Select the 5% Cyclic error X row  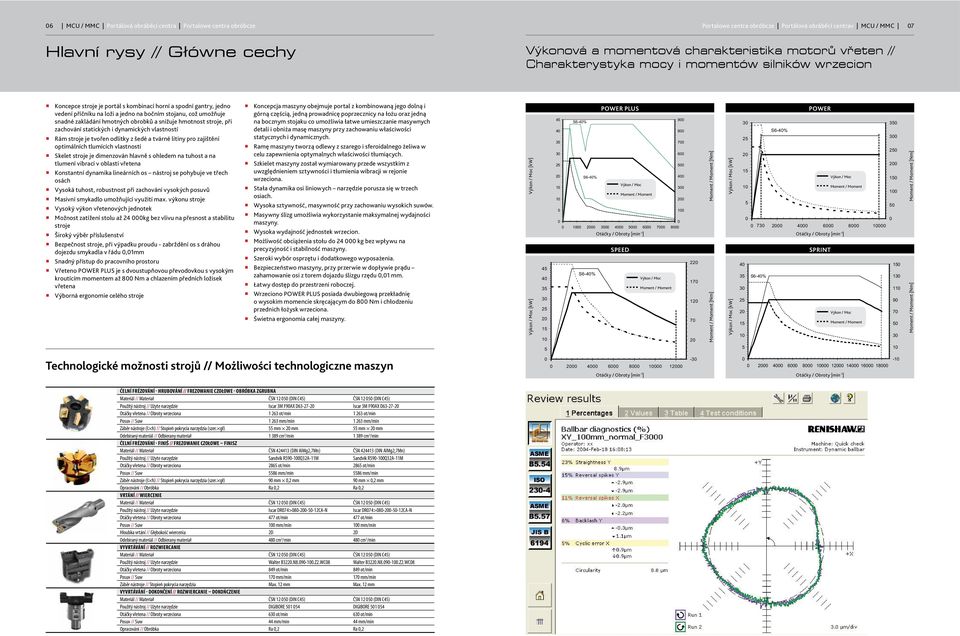click(x=615, y=543)
